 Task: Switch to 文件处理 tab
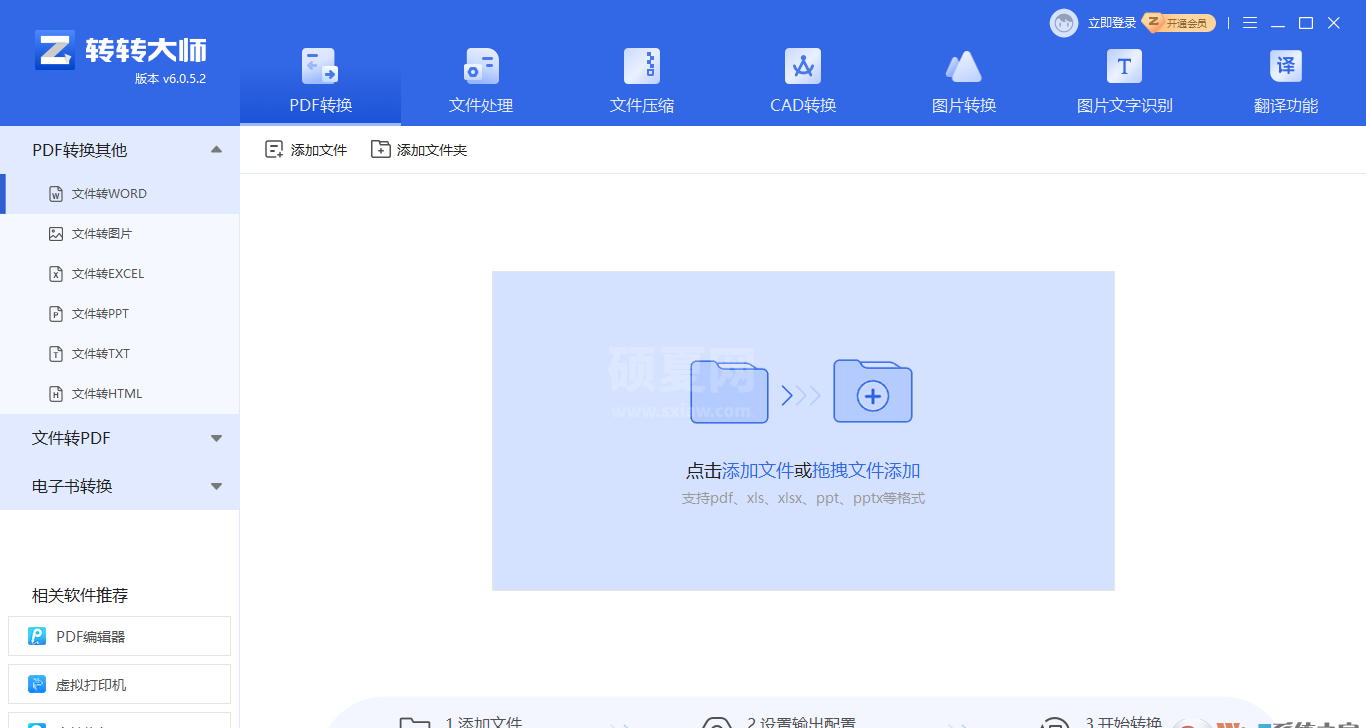481,82
